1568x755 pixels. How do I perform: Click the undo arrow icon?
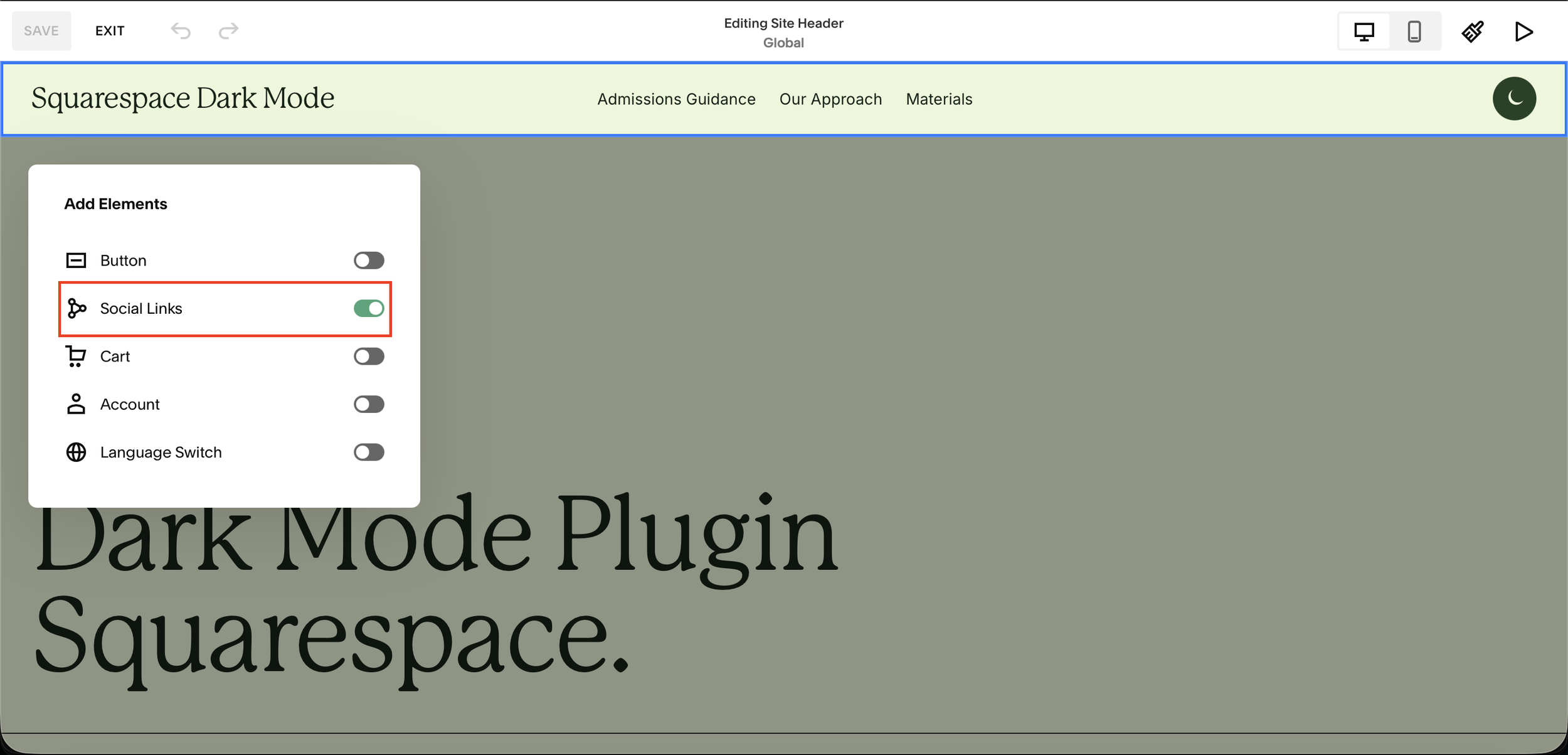pos(181,31)
